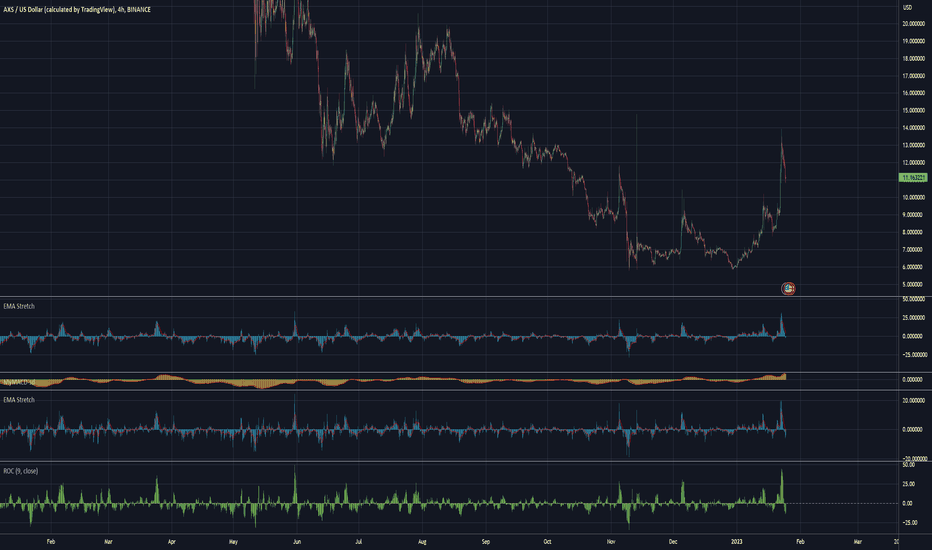
Task: Click 50.00 on the ROC scale
Action: click(908, 465)
